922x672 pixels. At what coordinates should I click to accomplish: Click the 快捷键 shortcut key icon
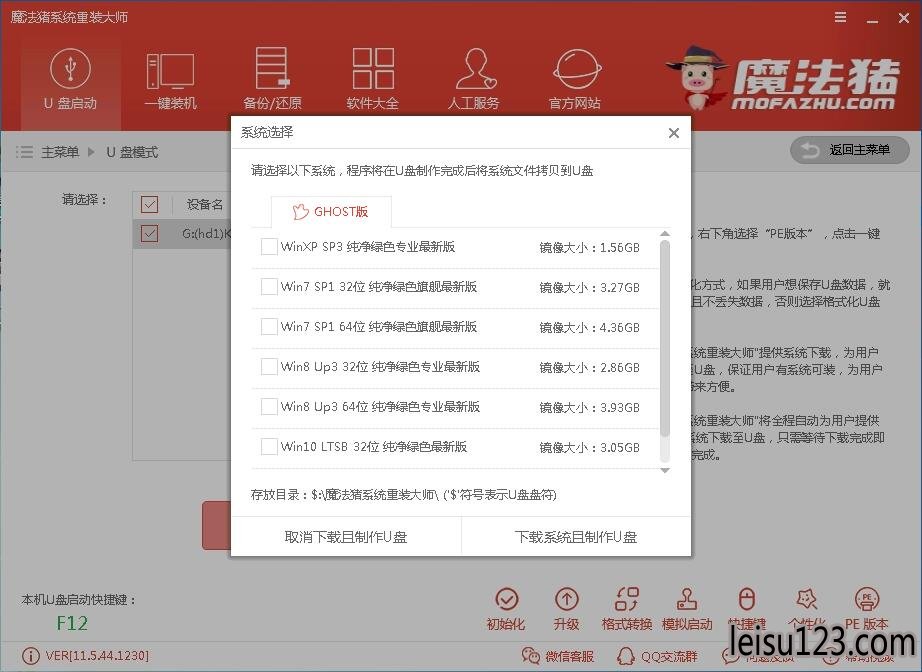747,609
